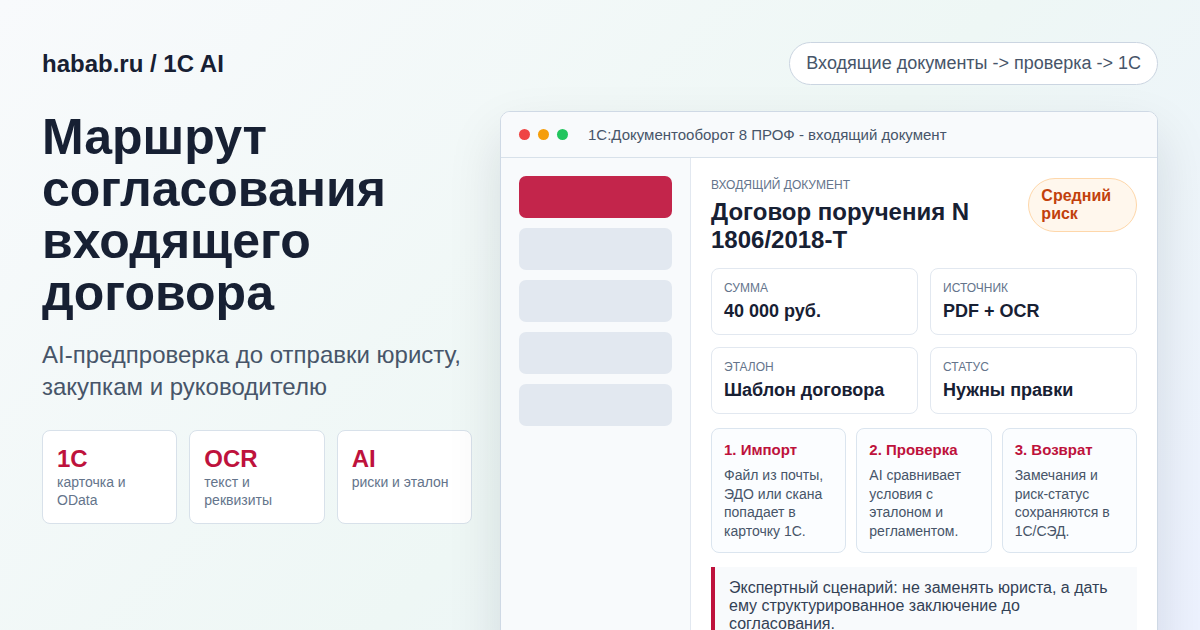Click the green maximize dot in window titlebar
This screenshot has width=1200, height=630.
point(562,135)
